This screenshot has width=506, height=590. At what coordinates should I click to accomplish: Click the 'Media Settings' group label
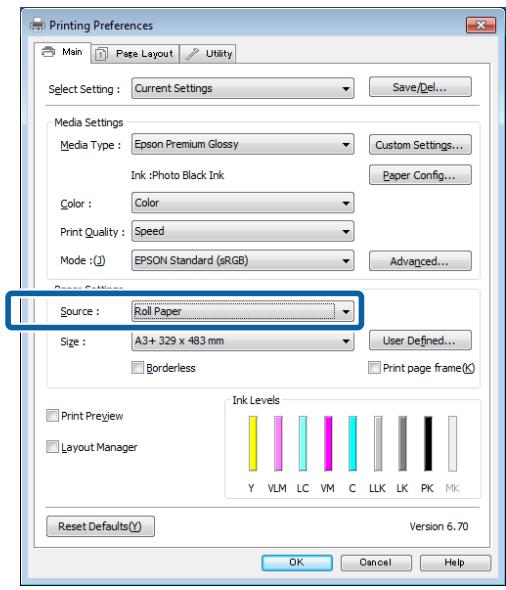click(x=89, y=122)
